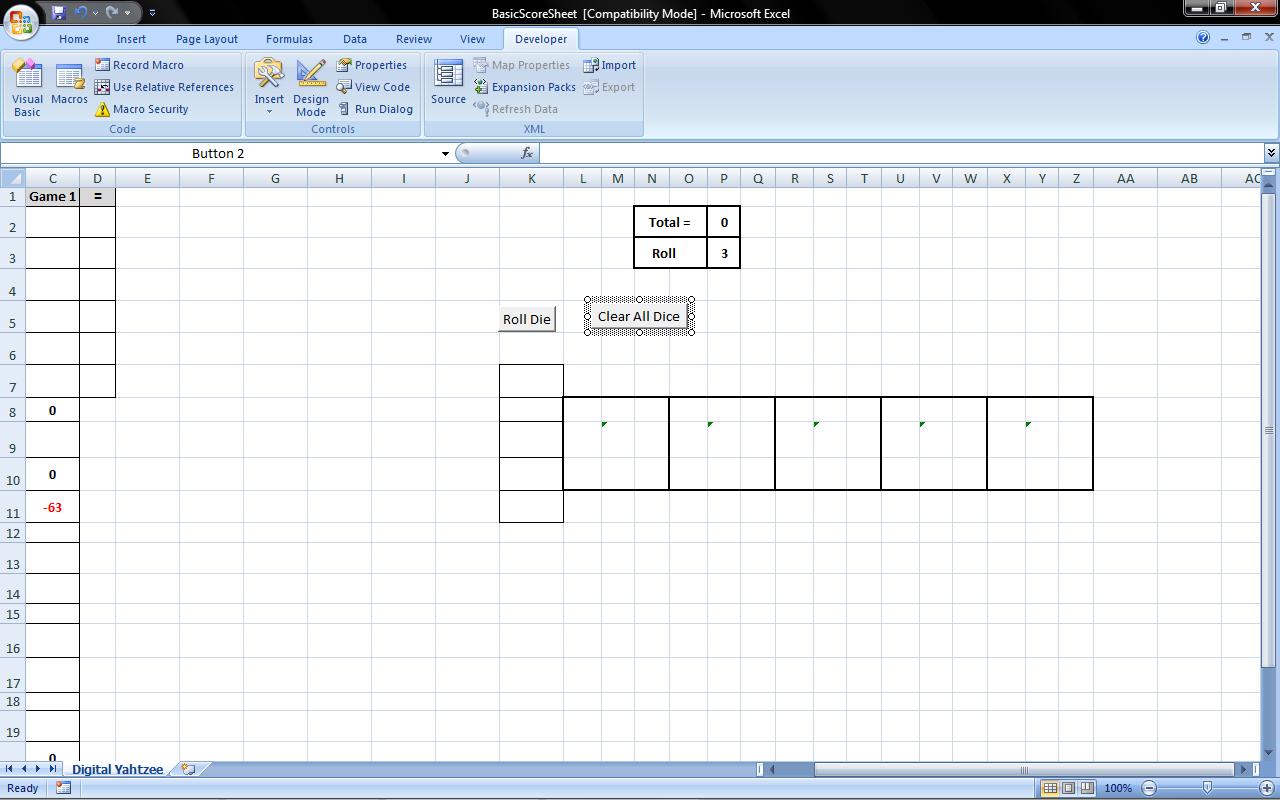Select the Roll label cell
The image size is (1280, 800).
pos(670,253)
